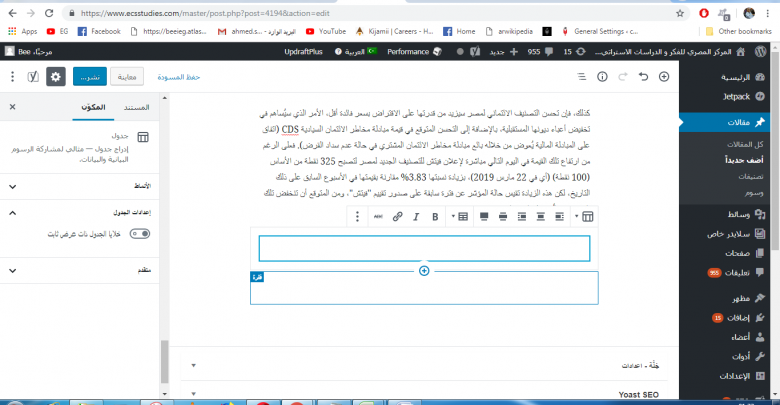
Task: Click the blue نشر publish button
Action: click(88, 76)
